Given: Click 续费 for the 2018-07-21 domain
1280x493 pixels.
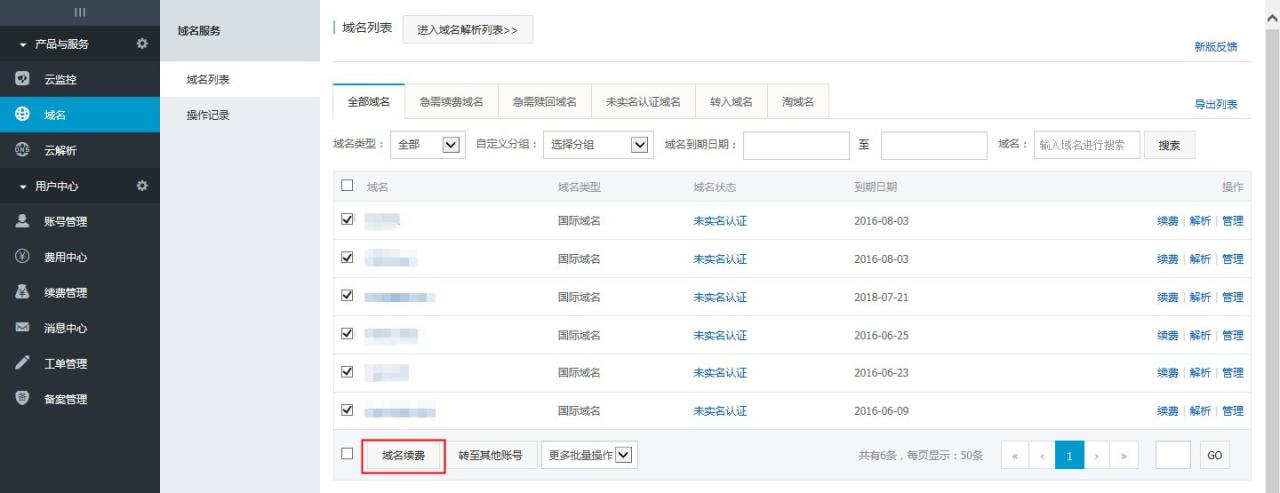Looking at the screenshot, I should pos(1168,297).
